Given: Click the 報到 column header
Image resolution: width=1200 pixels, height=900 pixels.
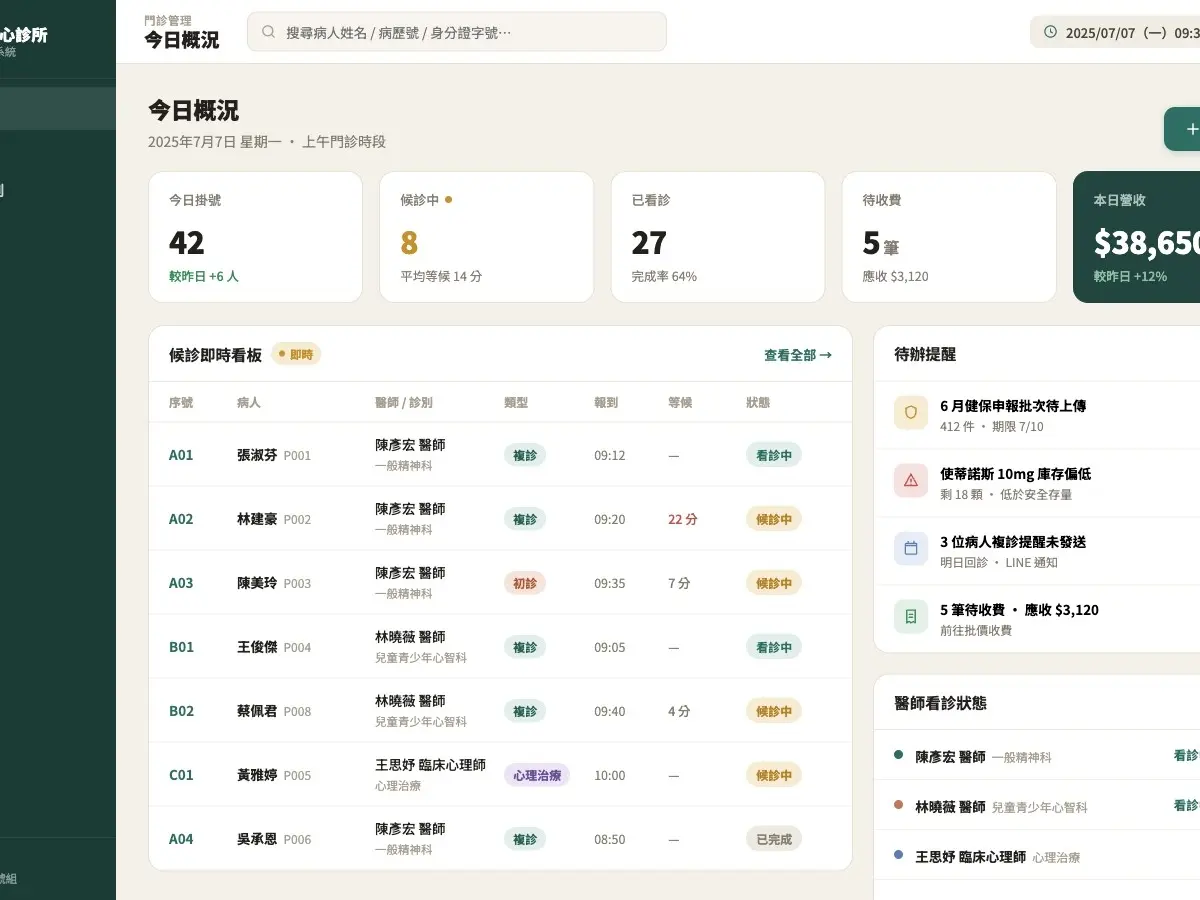Looking at the screenshot, I should [606, 403].
